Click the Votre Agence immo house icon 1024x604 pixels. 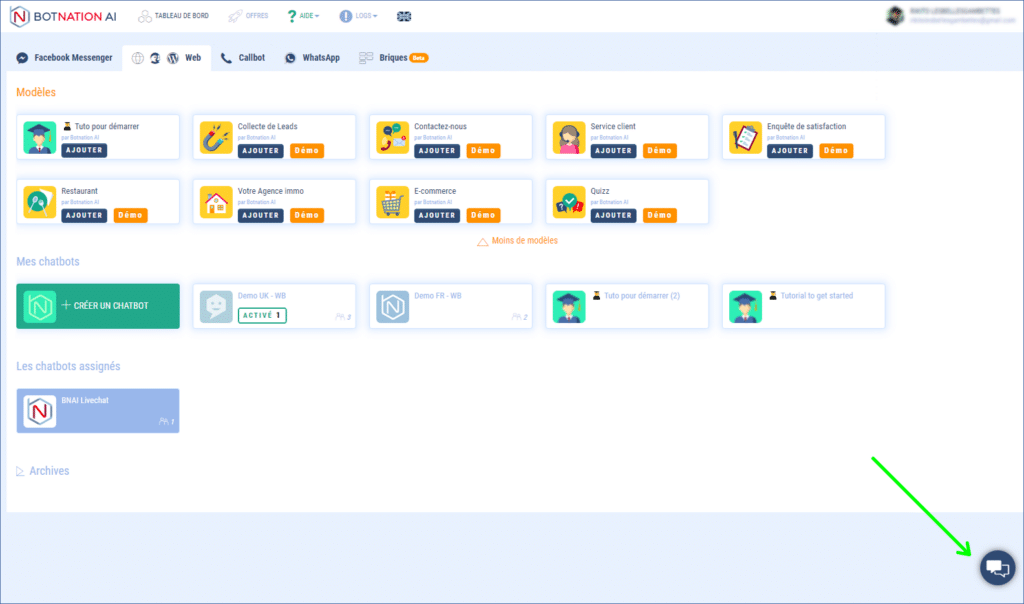[216, 201]
